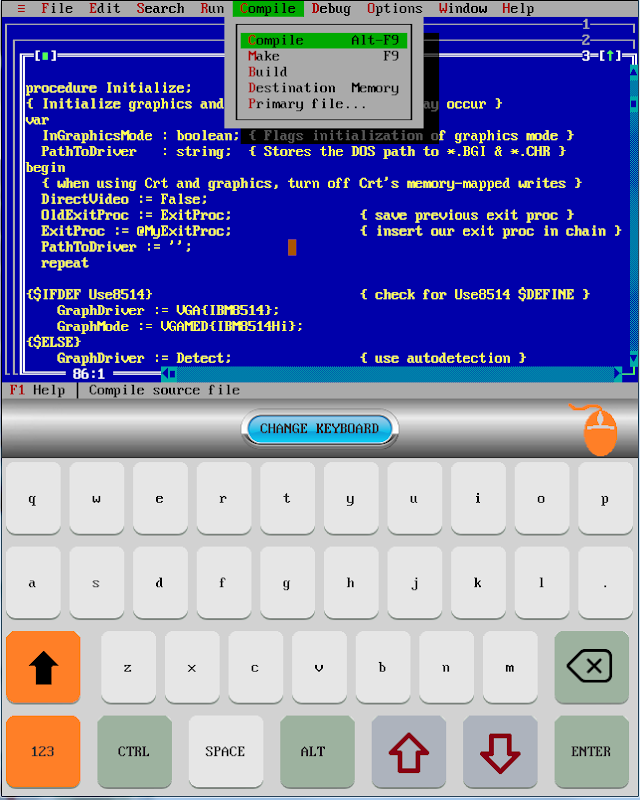This screenshot has height=800, width=640.
Task: Click the CHANGE KEYBOARD button
Action: coord(319,429)
